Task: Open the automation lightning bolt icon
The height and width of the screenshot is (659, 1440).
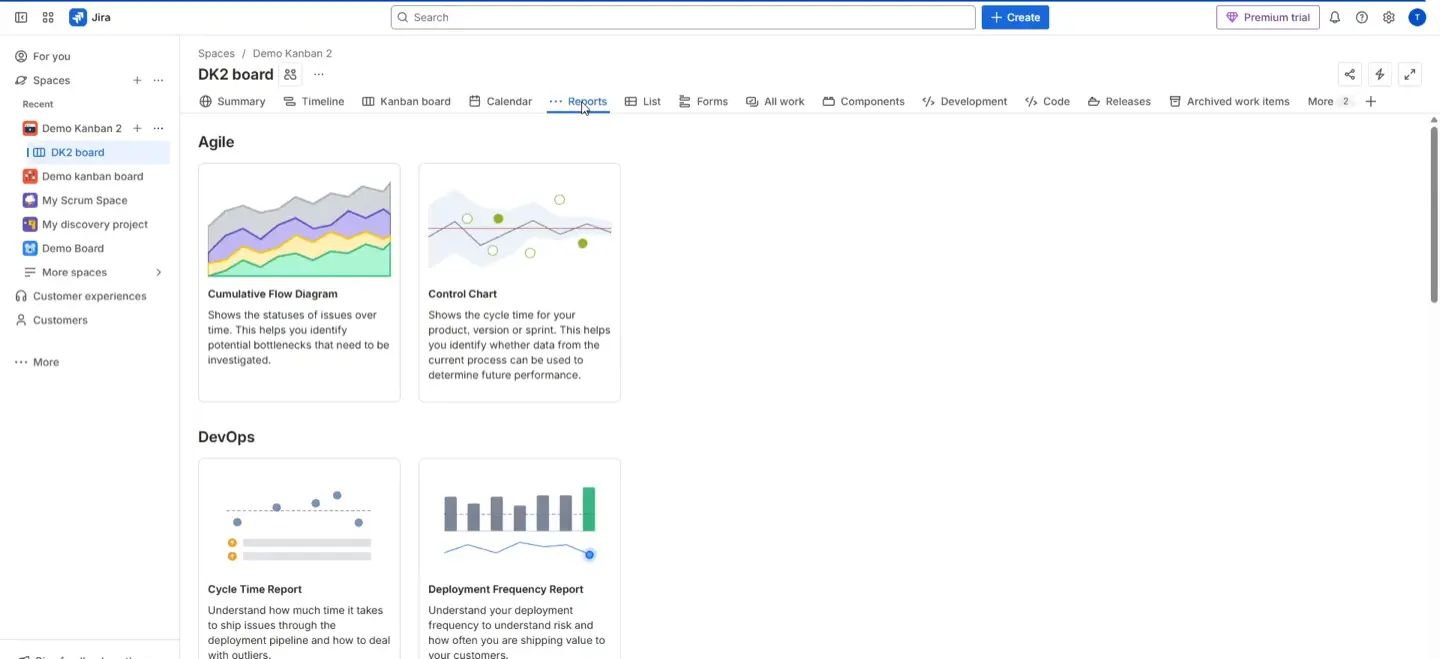Action: pos(1380,74)
